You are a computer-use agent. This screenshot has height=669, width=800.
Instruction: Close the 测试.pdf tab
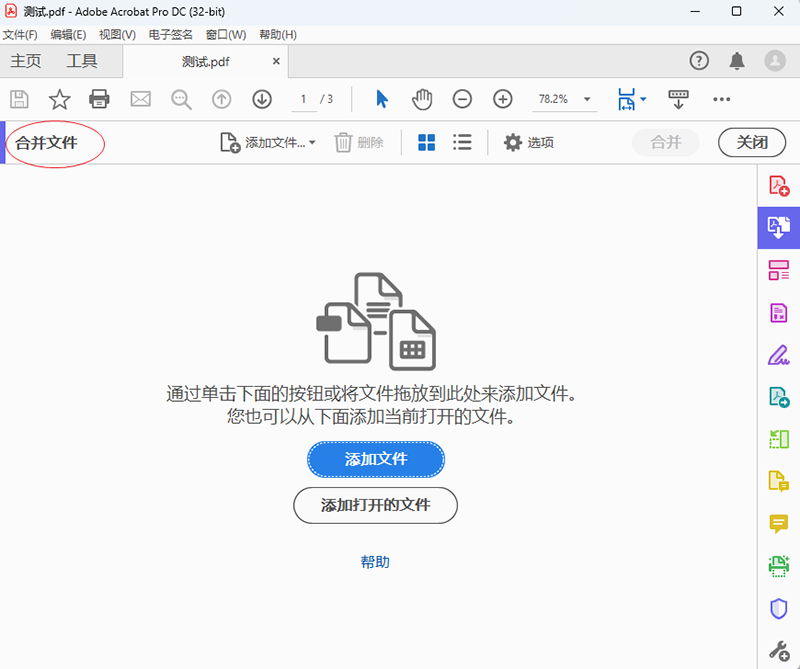[276, 61]
